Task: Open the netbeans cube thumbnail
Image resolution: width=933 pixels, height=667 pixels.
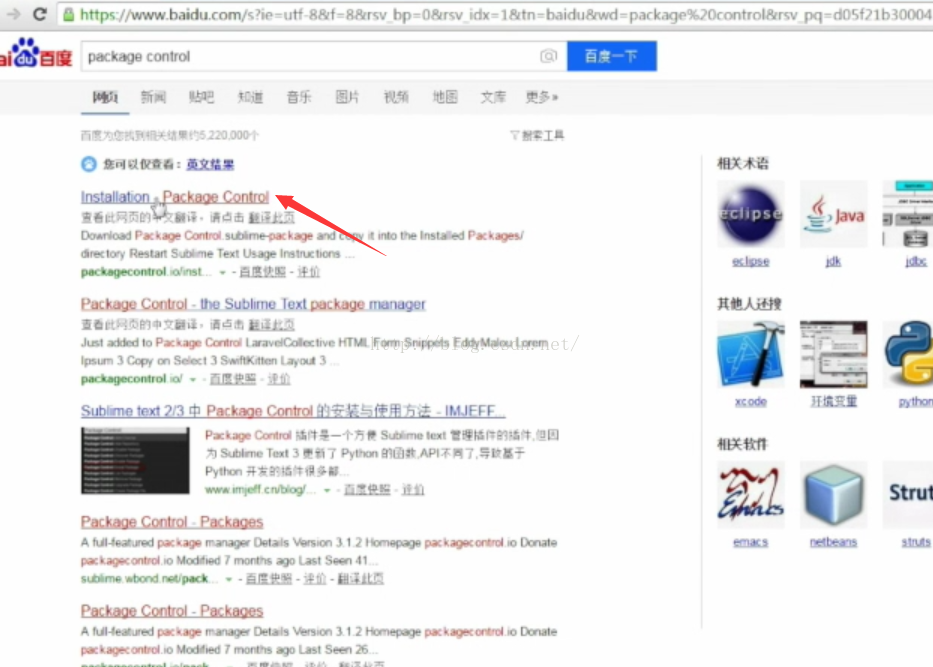Action: click(x=834, y=494)
